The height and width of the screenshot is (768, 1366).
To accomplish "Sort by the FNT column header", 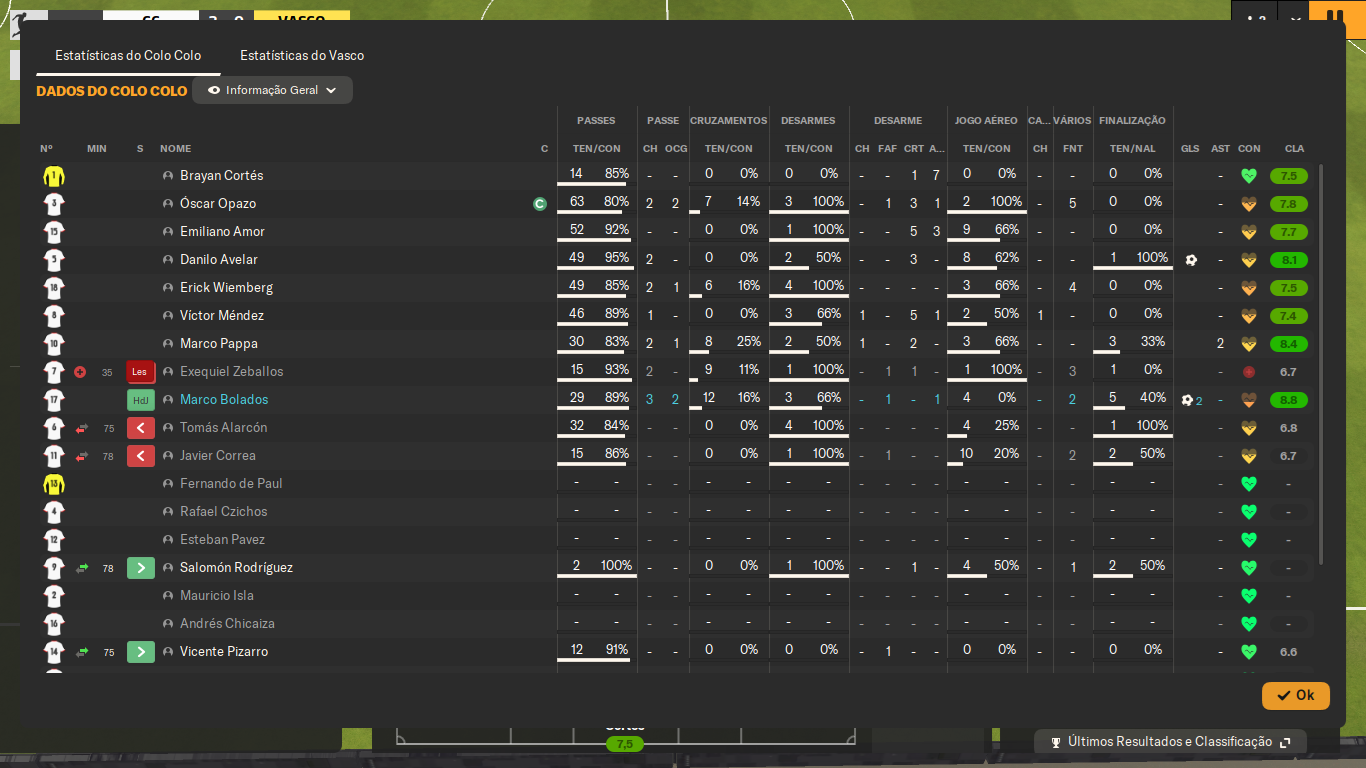I will 1073,149.
